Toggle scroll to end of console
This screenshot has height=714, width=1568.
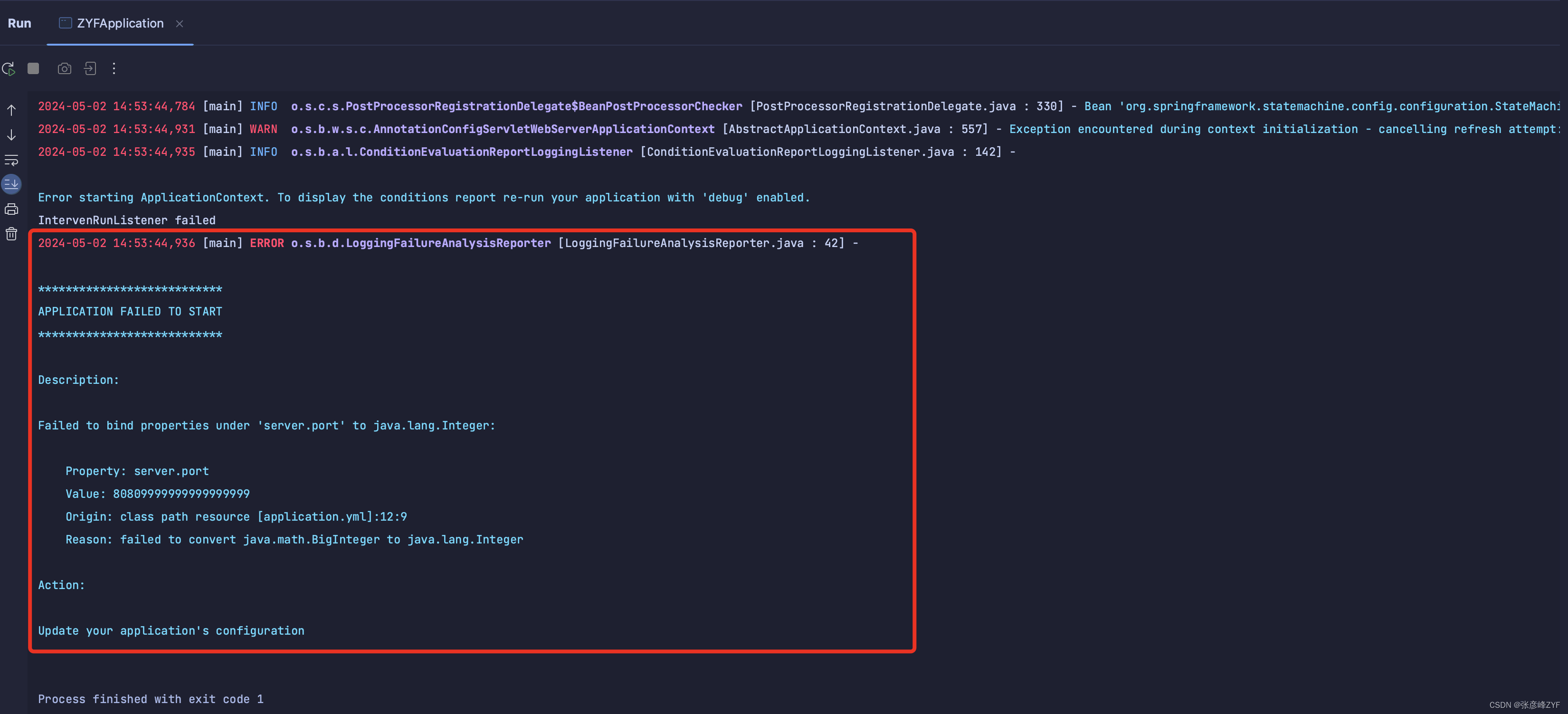click(11, 184)
